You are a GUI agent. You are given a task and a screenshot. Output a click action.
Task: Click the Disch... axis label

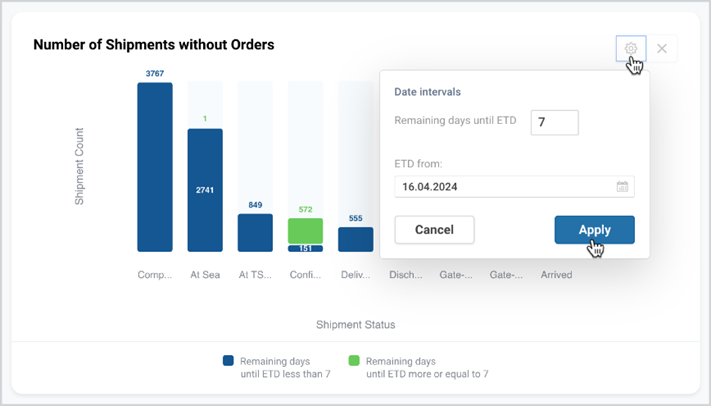pyautogui.click(x=405, y=274)
